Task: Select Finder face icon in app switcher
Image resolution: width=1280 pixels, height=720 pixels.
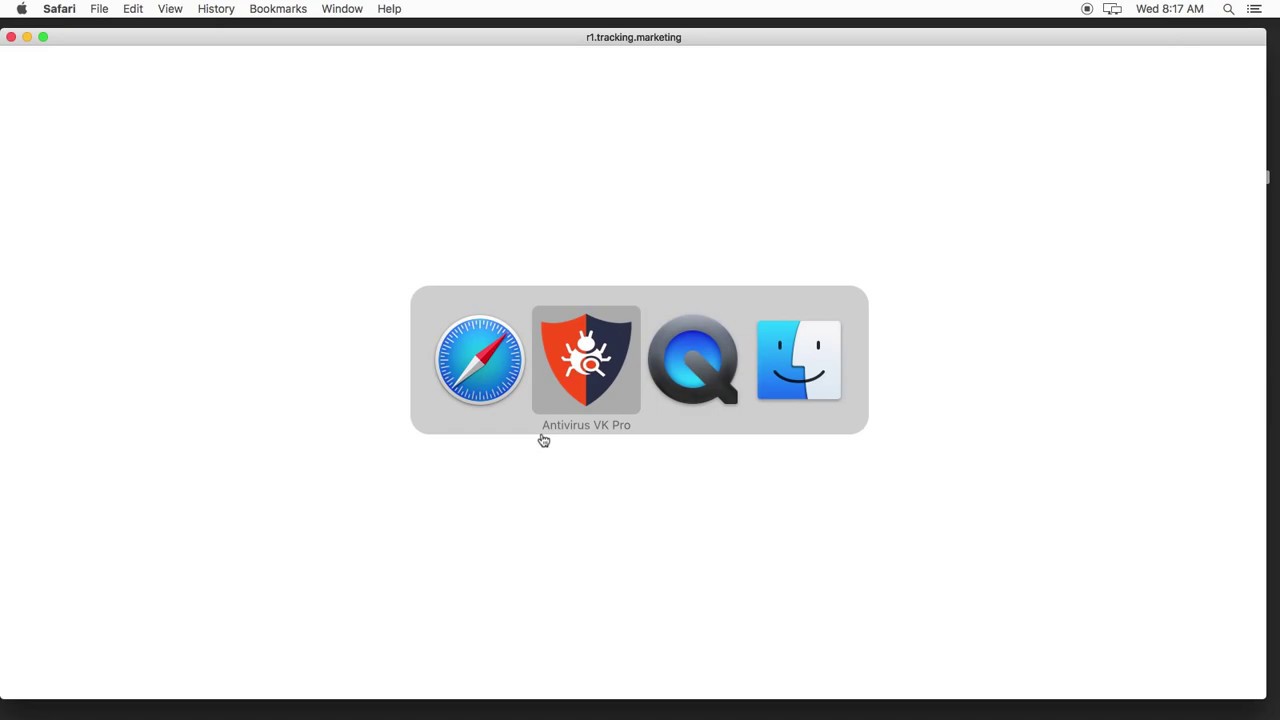Action: click(x=799, y=360)
